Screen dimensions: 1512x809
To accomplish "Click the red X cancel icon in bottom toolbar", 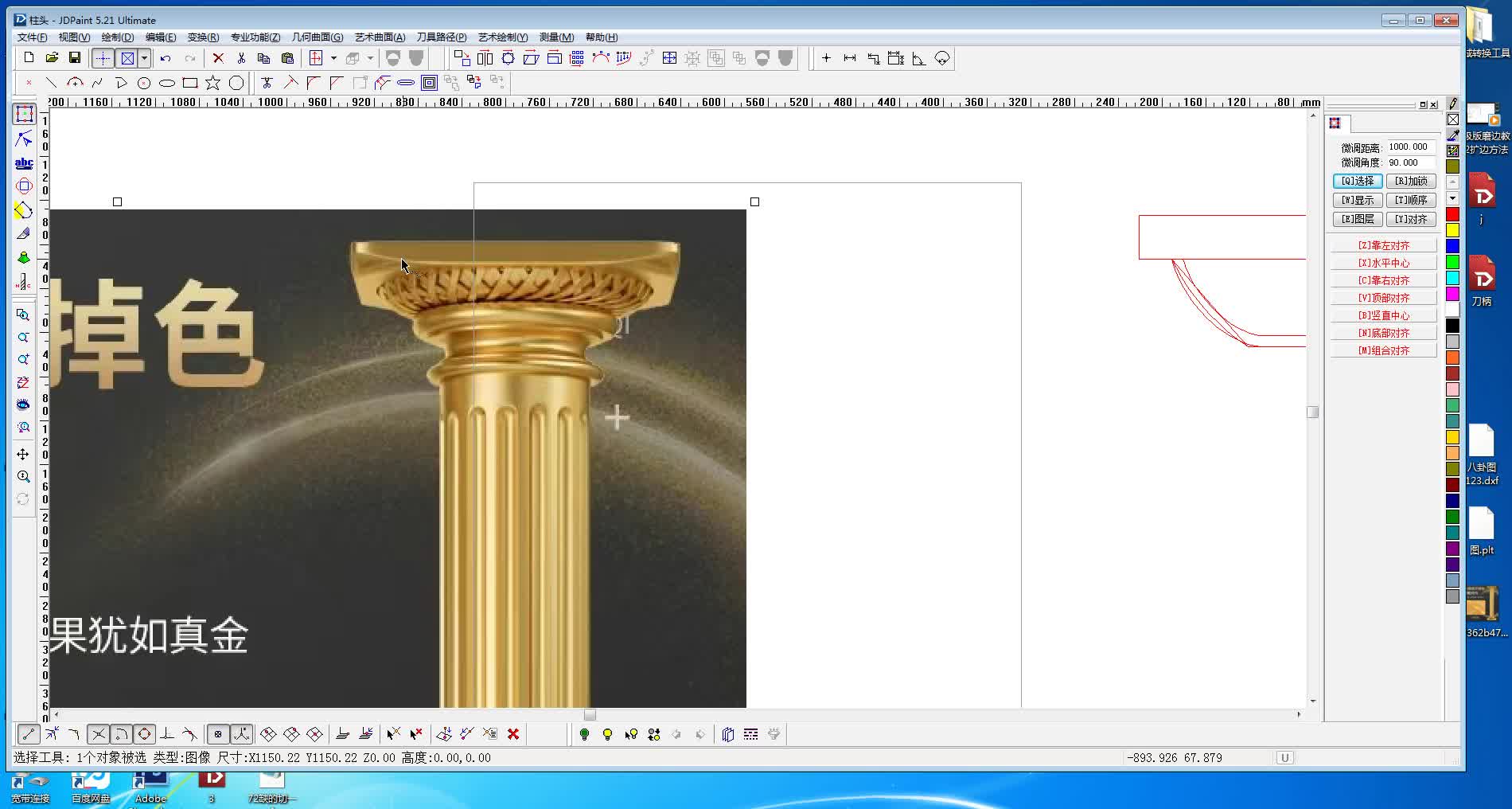I will click(513, 734).
